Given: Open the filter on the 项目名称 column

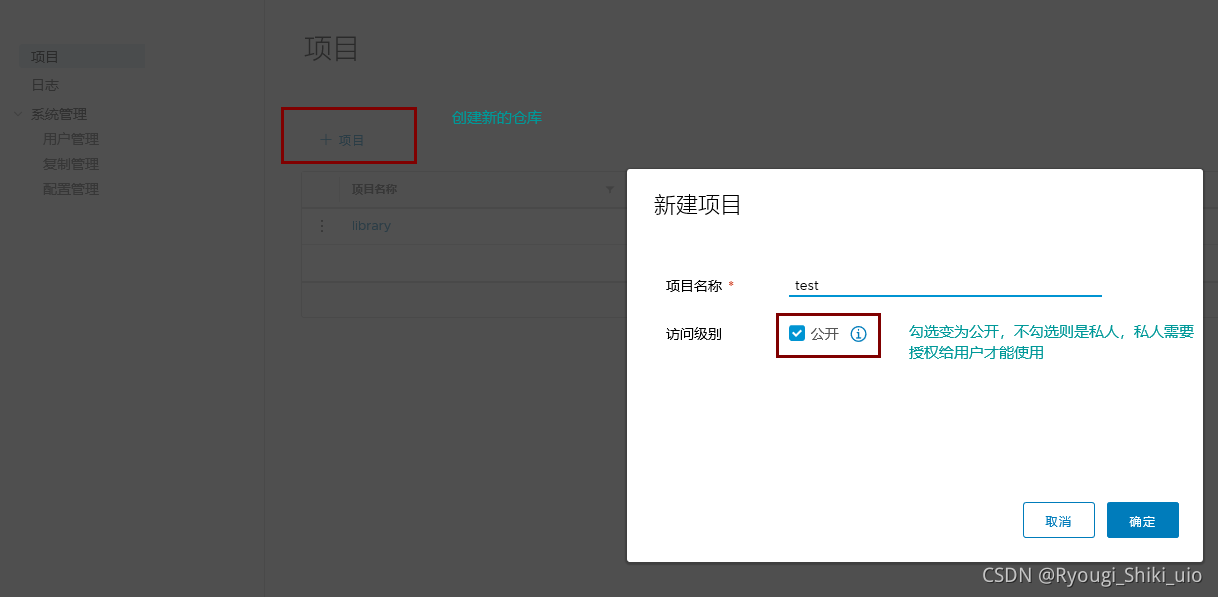Looking at the screenshot, I should 610,188.
